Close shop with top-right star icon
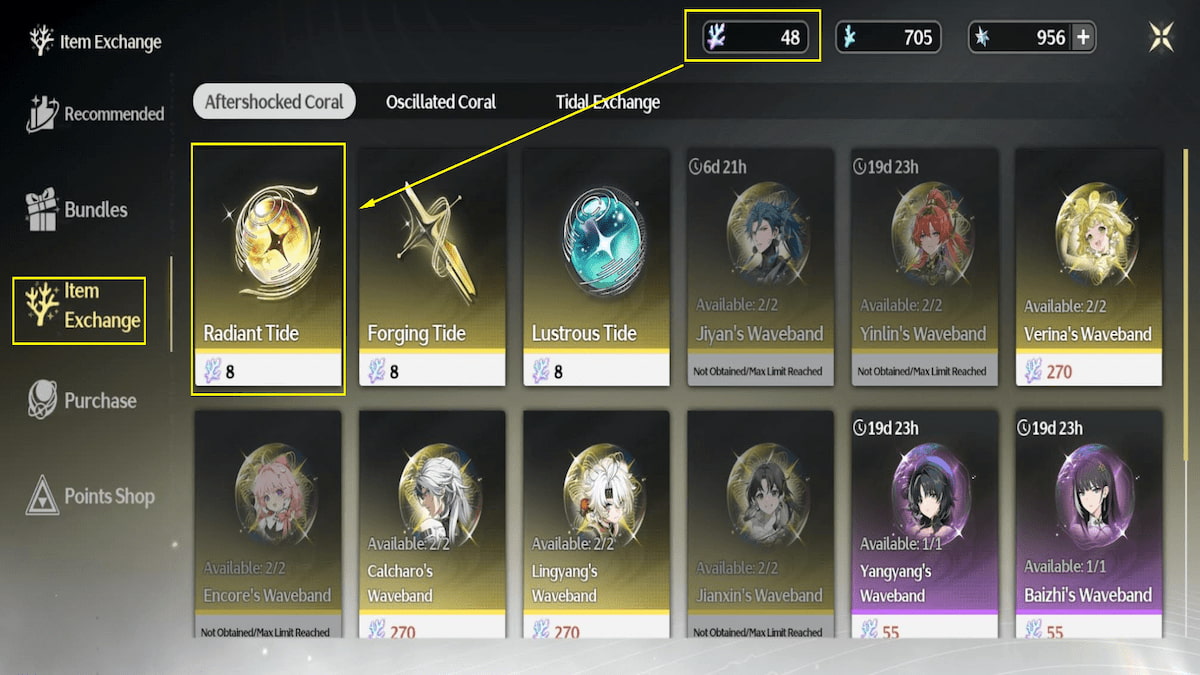Screen dimensions: 1200x675 coord(1162,38)
